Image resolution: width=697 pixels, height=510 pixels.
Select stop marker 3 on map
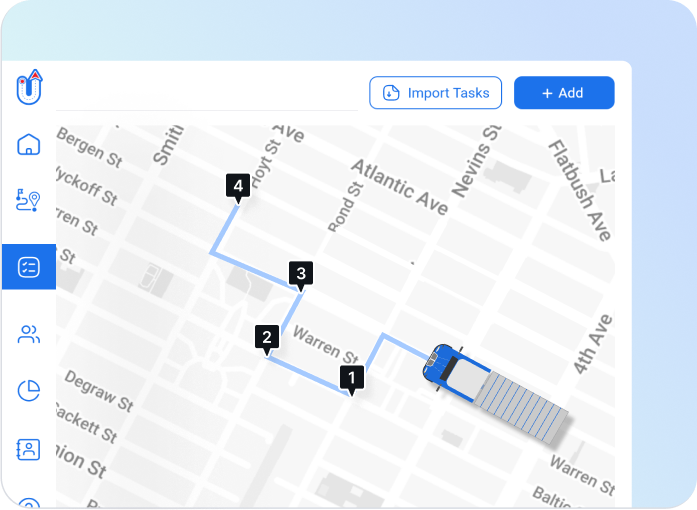pyautogui.click(x=301, y=276)
